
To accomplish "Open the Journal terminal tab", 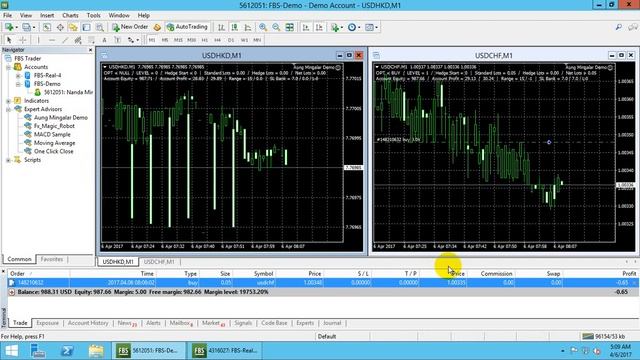I will 332,323.
